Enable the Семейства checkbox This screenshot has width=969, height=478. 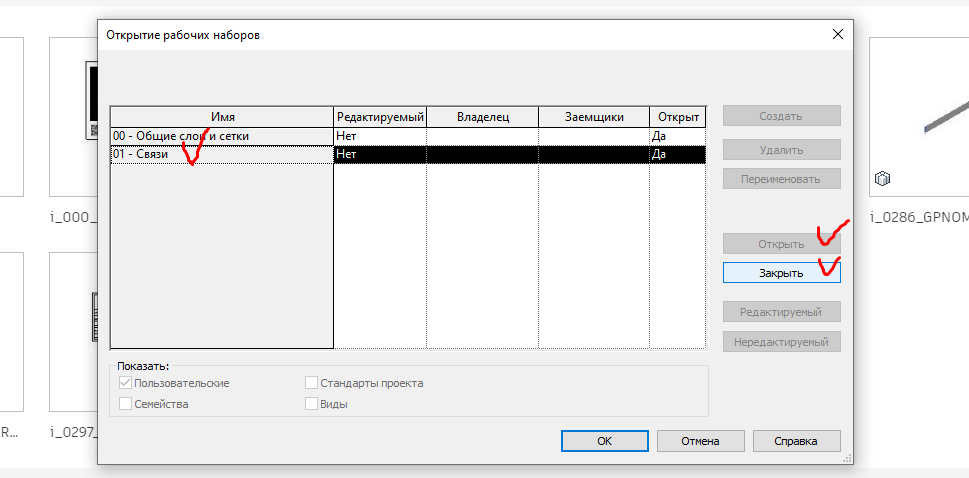tap(125, 404)
